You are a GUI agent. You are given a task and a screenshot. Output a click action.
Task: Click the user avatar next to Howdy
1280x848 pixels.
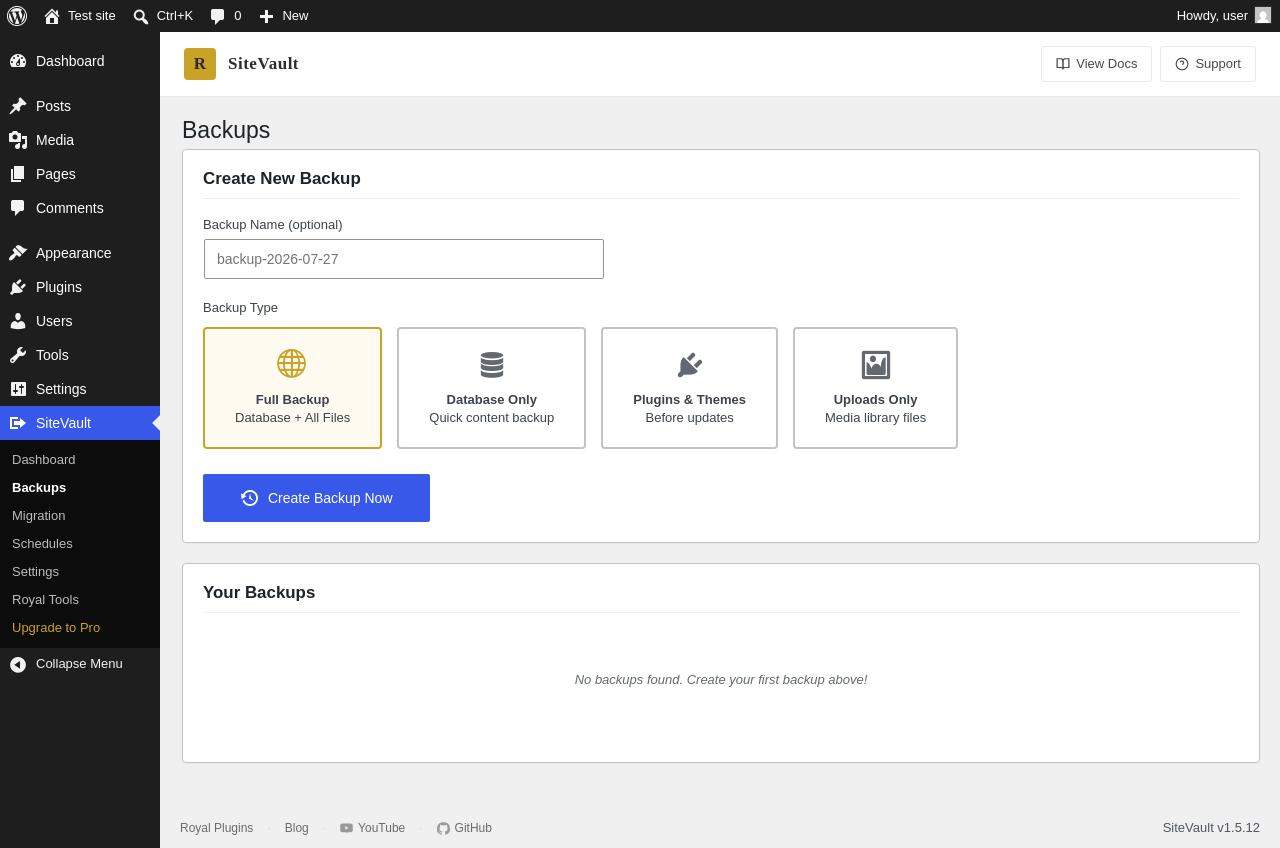(1263, 15)
